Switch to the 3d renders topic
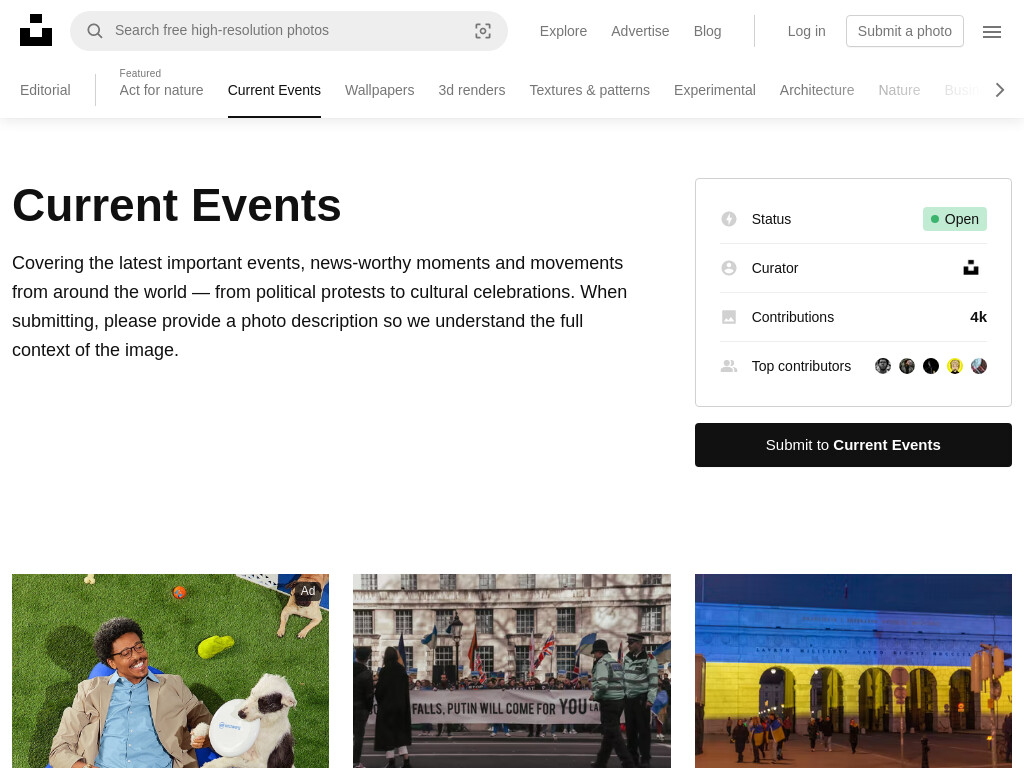Image resolution: width=1024 pixels, height=768 pixels. [472, 90]
